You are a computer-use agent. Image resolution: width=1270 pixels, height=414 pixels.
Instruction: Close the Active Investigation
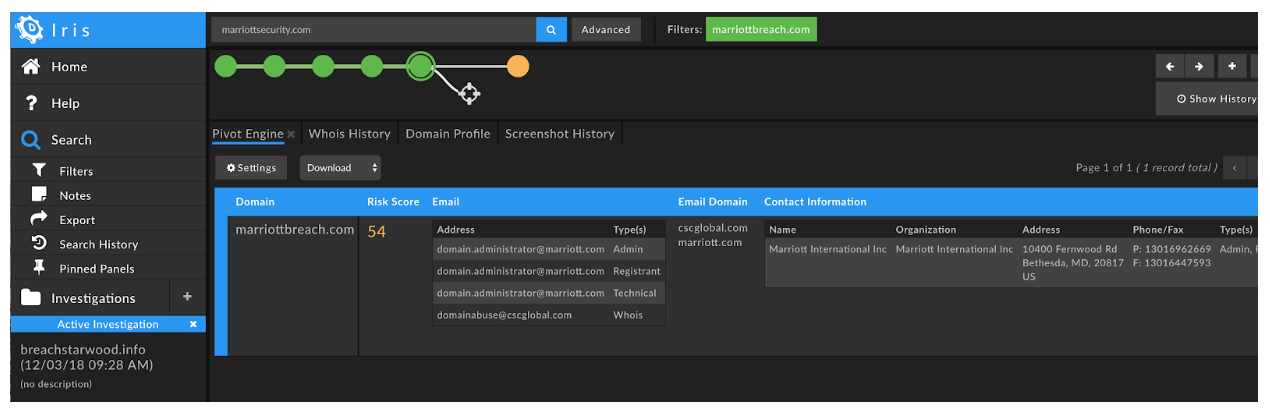[x=193, y=324]
